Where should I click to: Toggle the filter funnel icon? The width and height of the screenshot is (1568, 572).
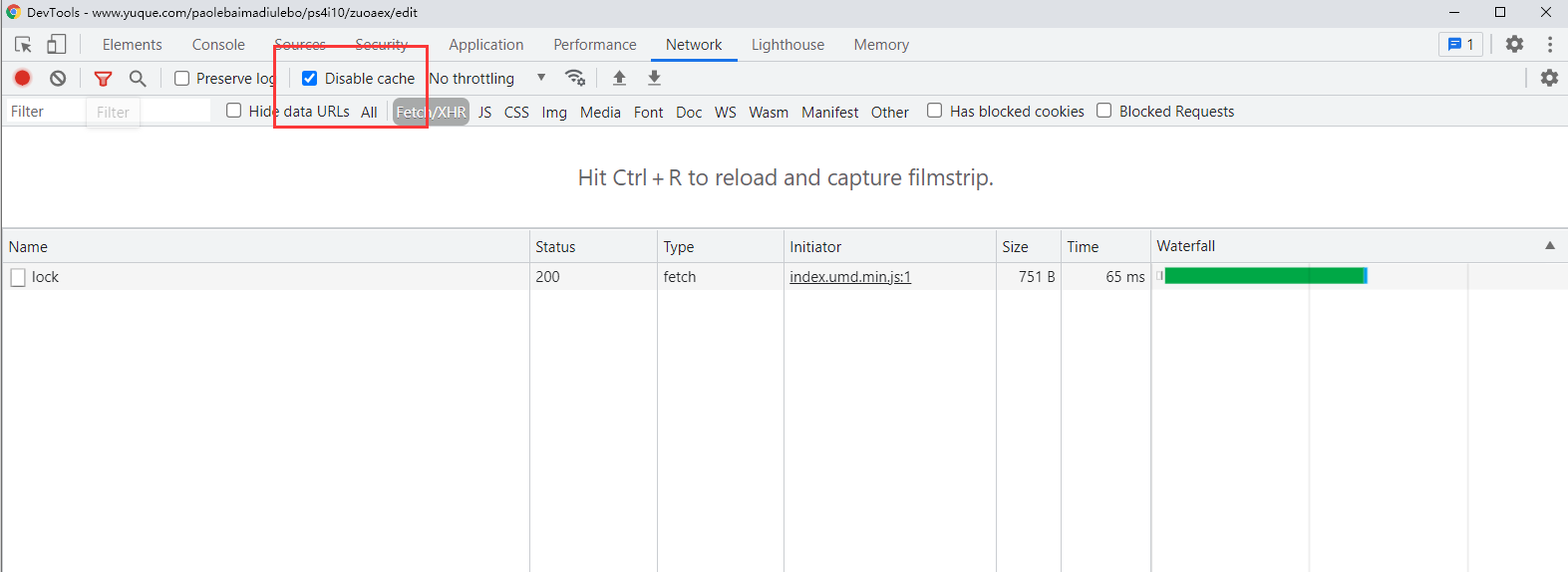pos(103,78)
